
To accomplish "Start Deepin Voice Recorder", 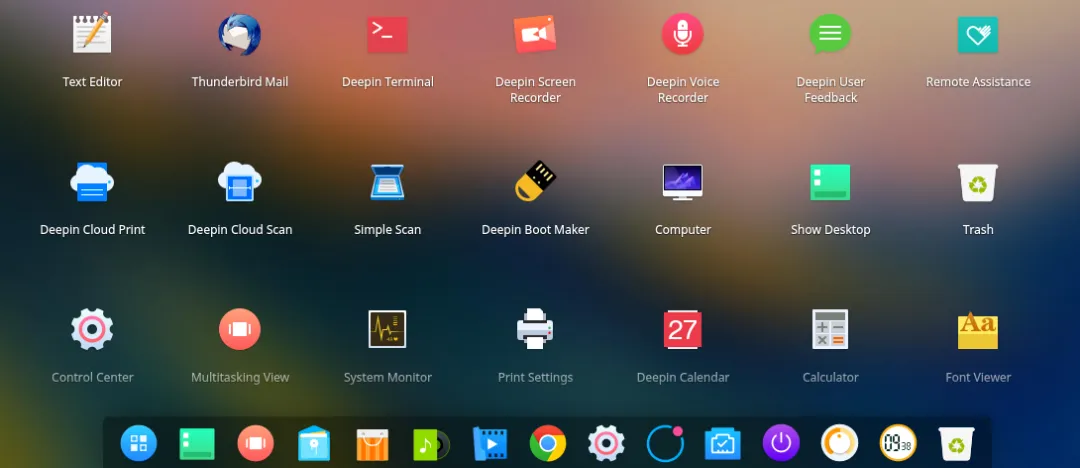I will pyautogui.click(x=683, y=34).
